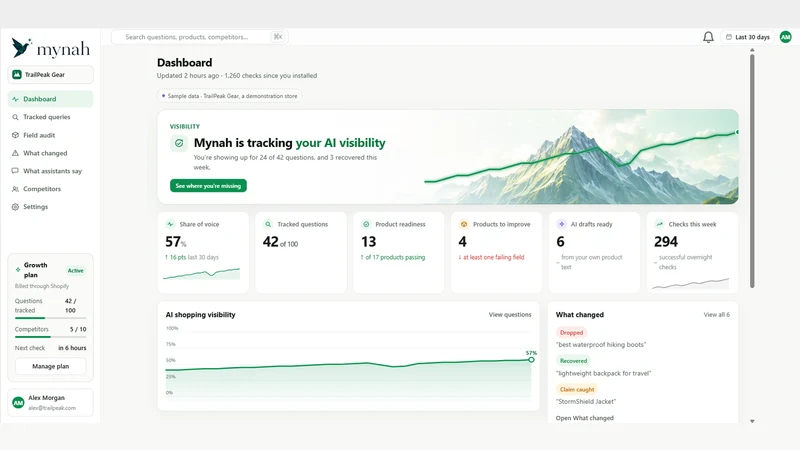Viewport: 800px width, 450px height.
Task: Click the Recovered status badge
Action: (x=573, y=361)
